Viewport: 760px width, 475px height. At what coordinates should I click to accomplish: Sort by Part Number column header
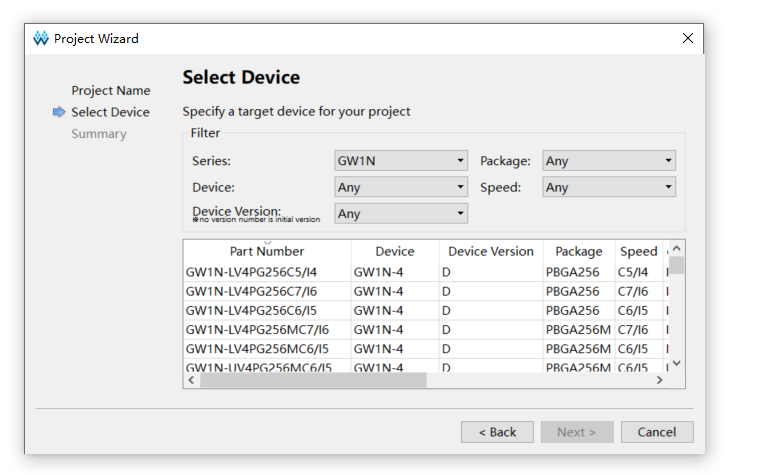coord(267,251)
